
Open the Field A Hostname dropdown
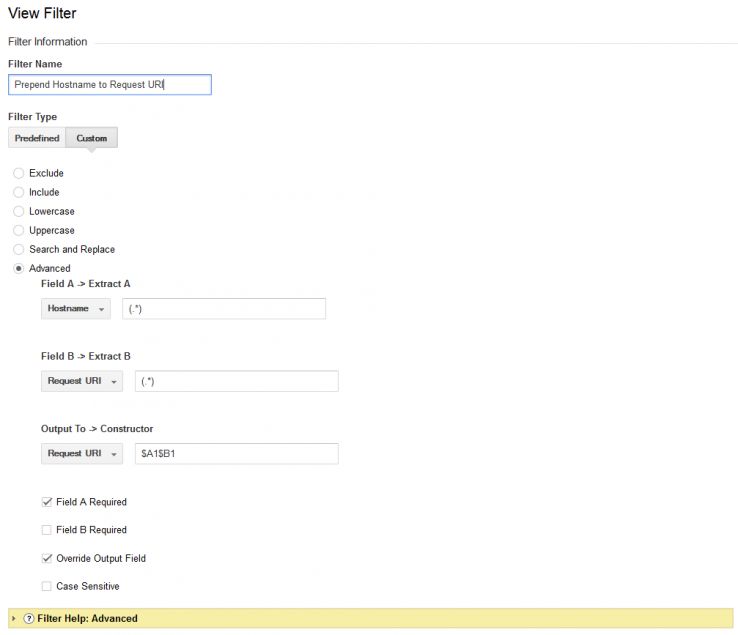77,309
